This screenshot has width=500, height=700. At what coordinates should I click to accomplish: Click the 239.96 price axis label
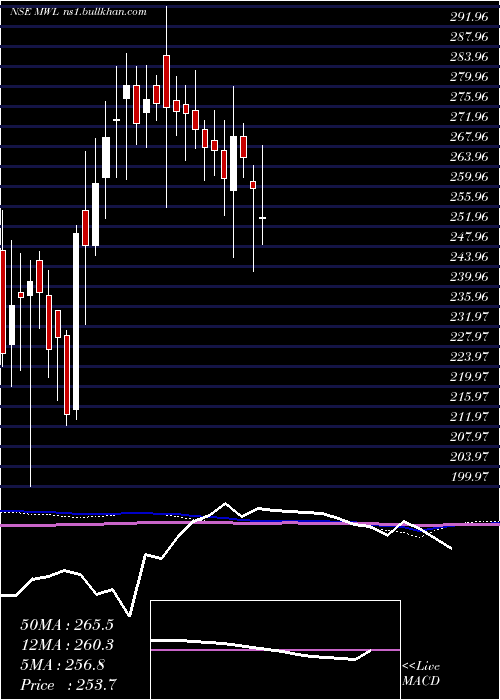[x=469, y=277]
